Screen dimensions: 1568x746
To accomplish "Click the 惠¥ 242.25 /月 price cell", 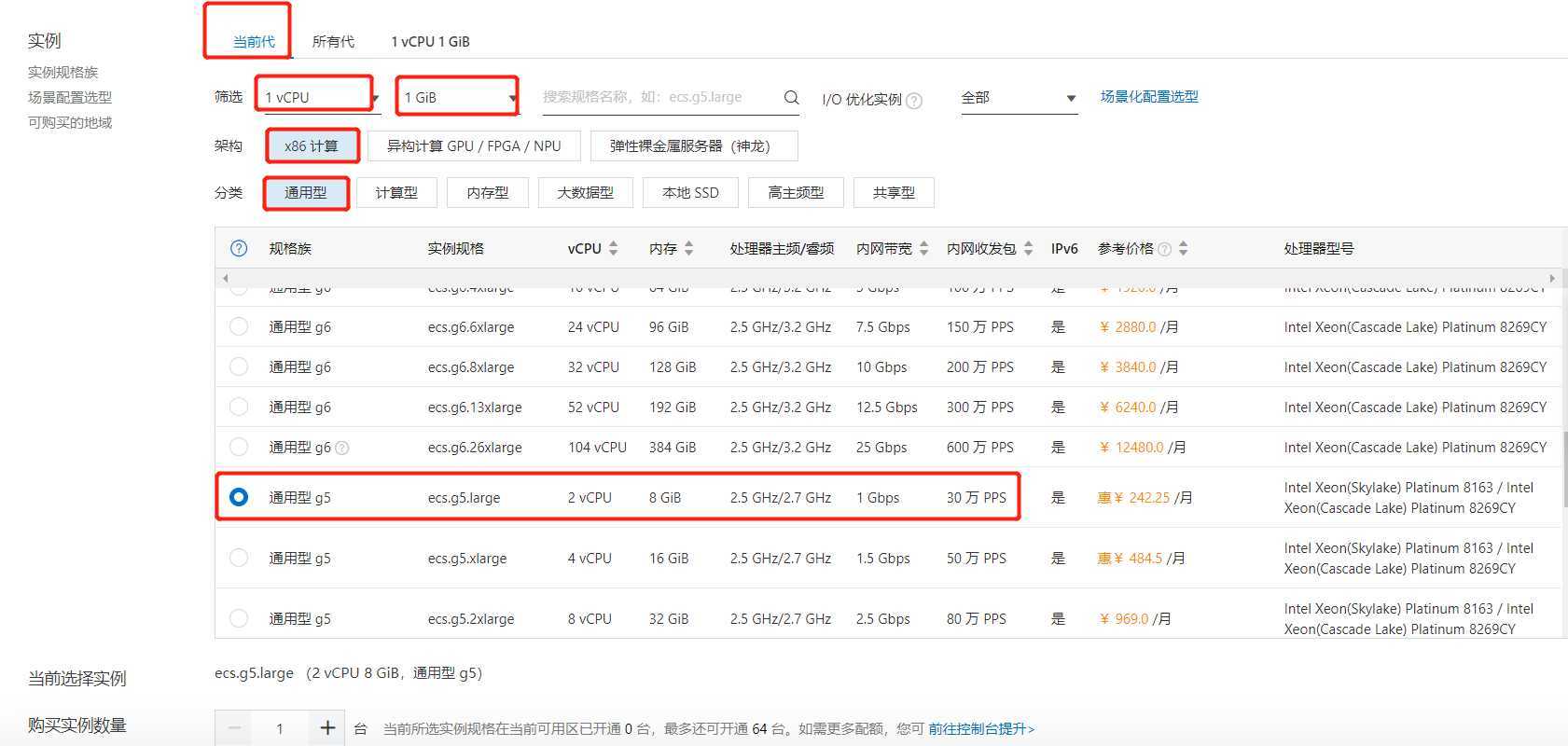I will [1145, 498].
